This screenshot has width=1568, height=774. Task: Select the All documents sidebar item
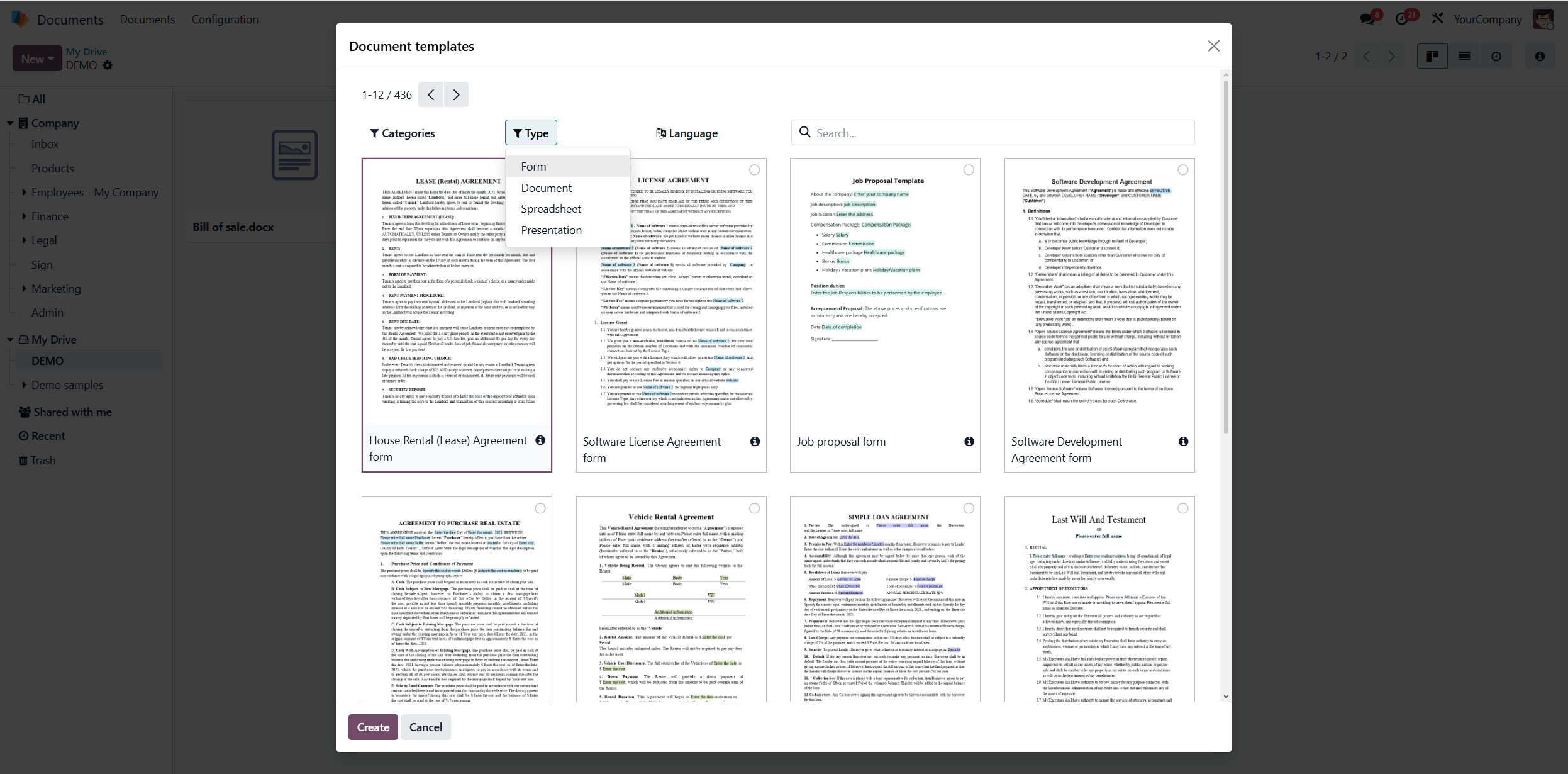click(x=32, y=99)
